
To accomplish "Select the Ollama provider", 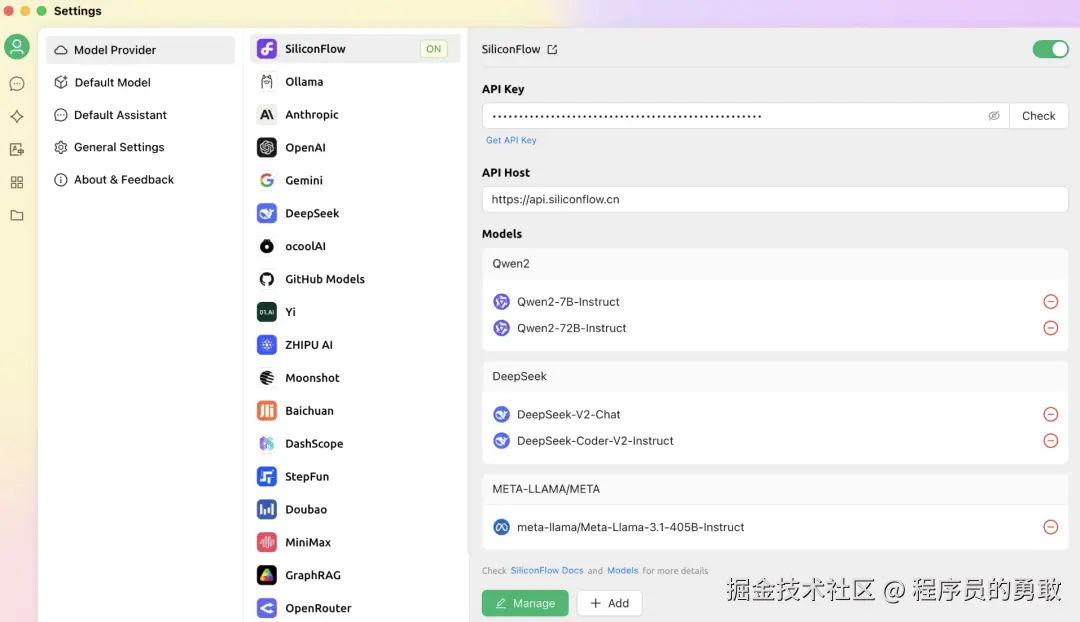I will tap(354, 82).
